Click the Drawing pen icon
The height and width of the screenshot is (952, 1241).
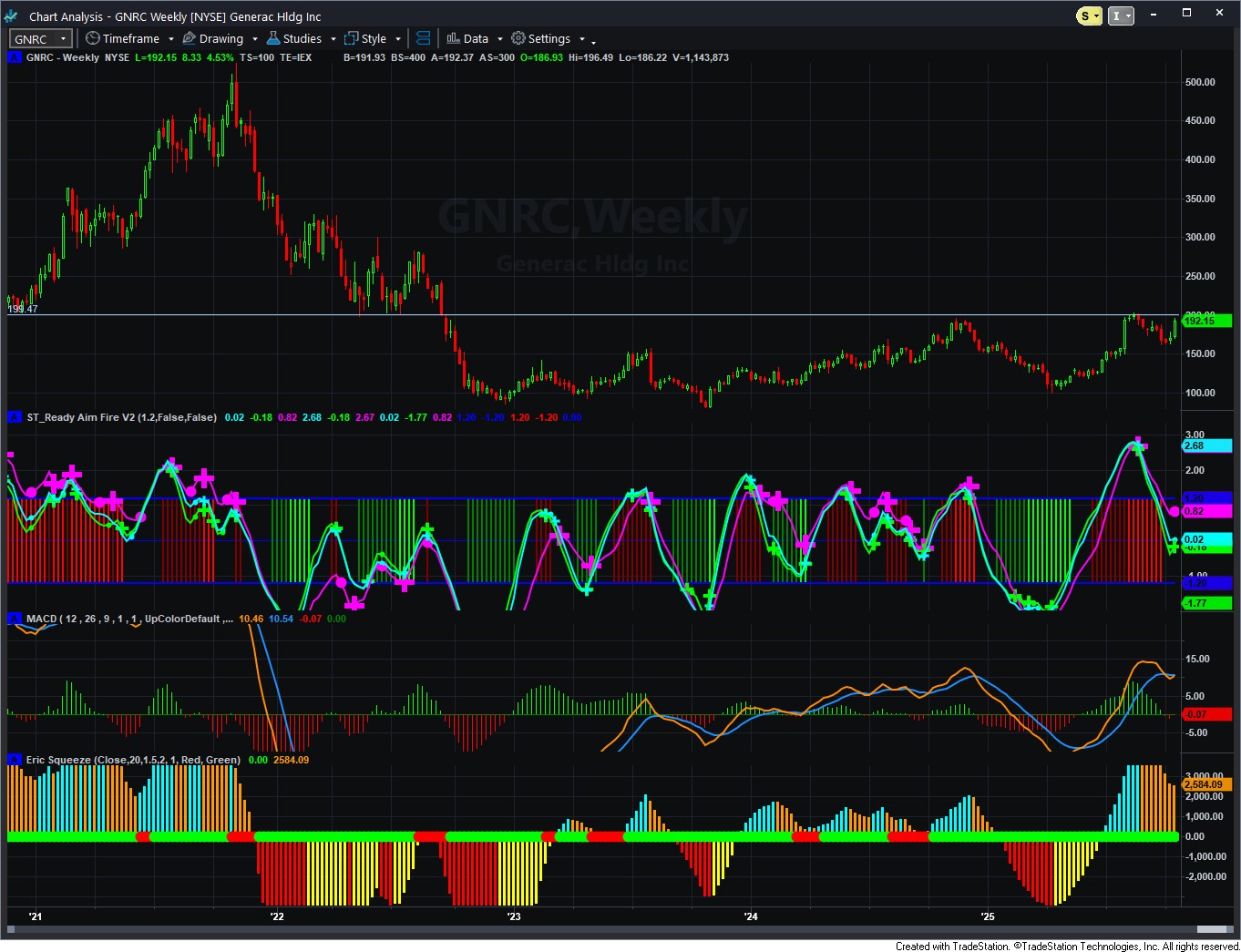coord(190,38)
